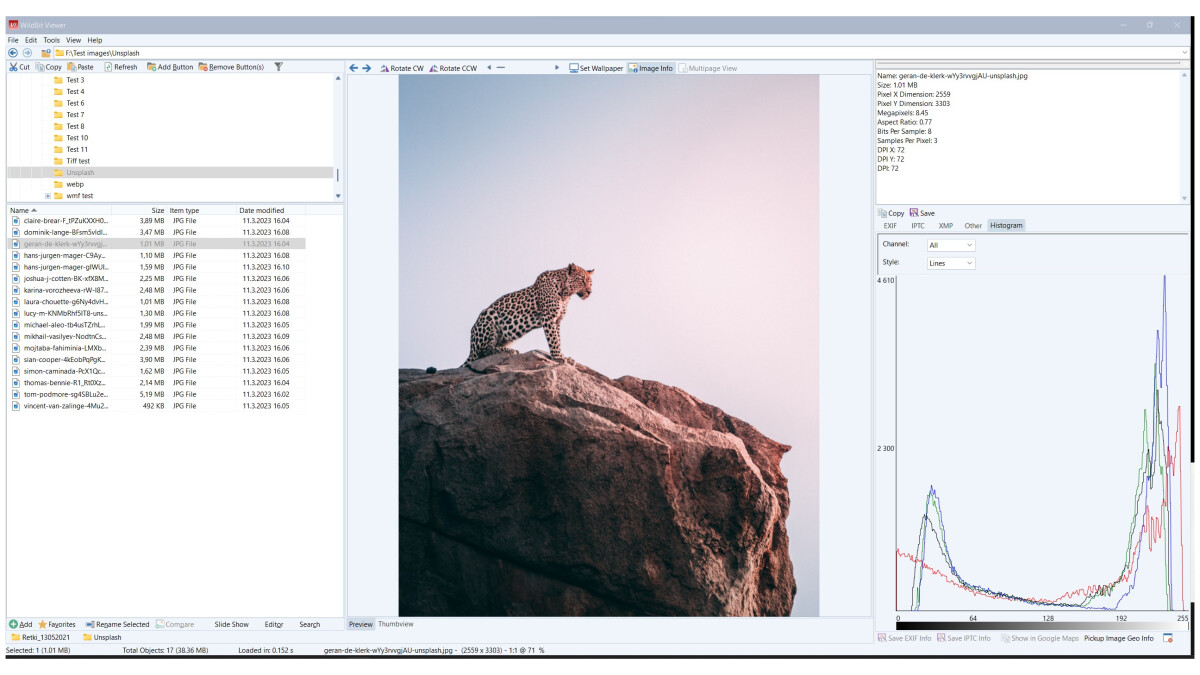Show previous image with blue left arrow

(x=353, y=68)
